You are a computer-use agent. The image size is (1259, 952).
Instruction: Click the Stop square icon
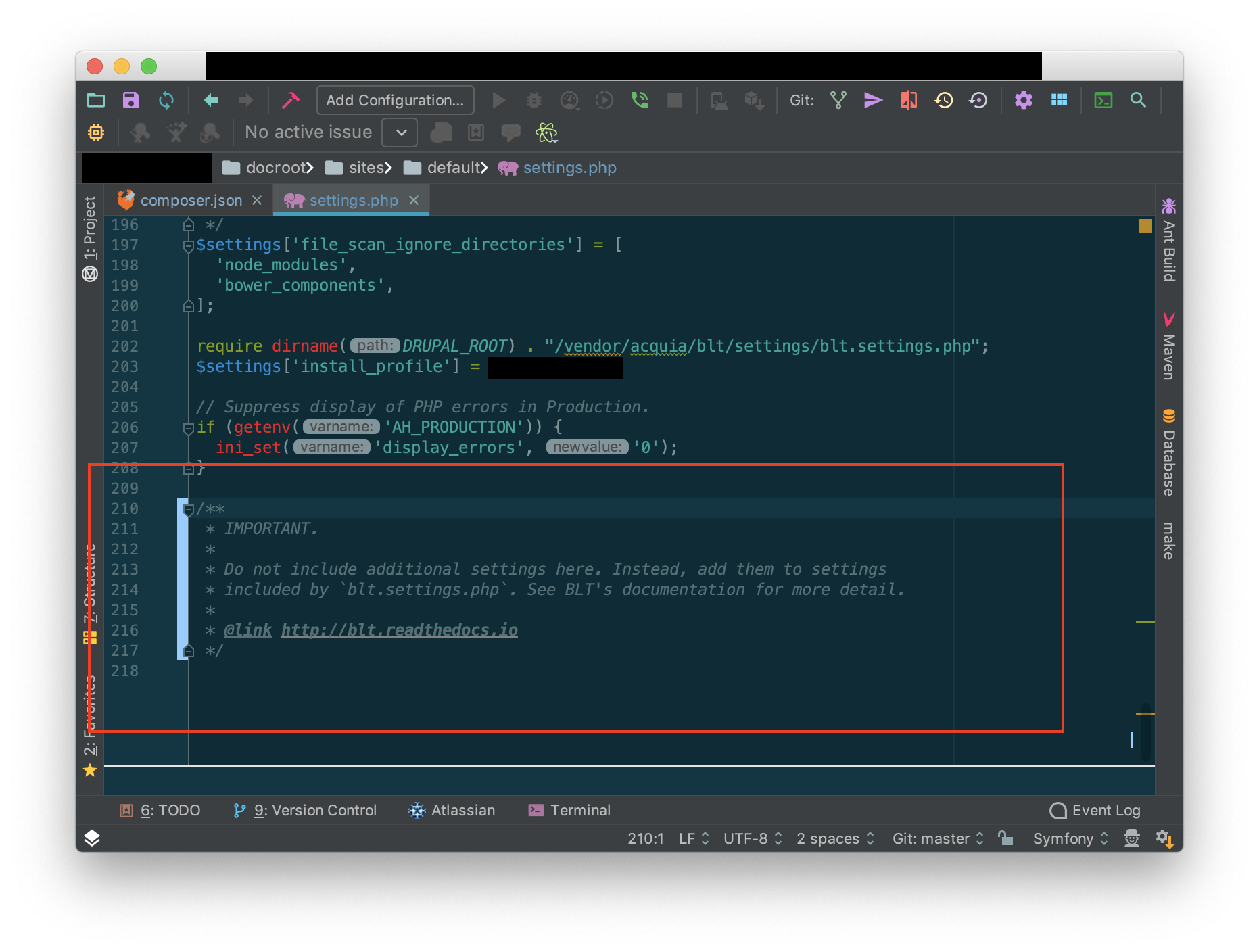[674, 101]
